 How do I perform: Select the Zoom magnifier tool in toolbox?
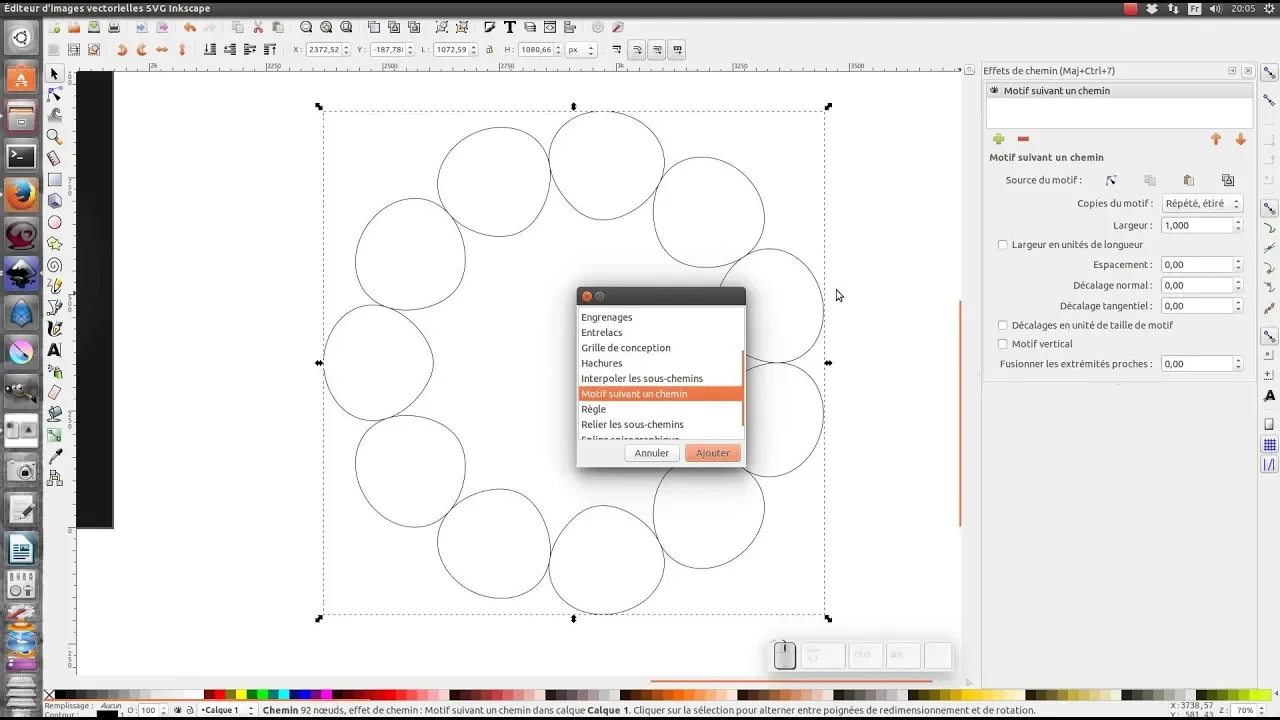(x=55, y=137)
